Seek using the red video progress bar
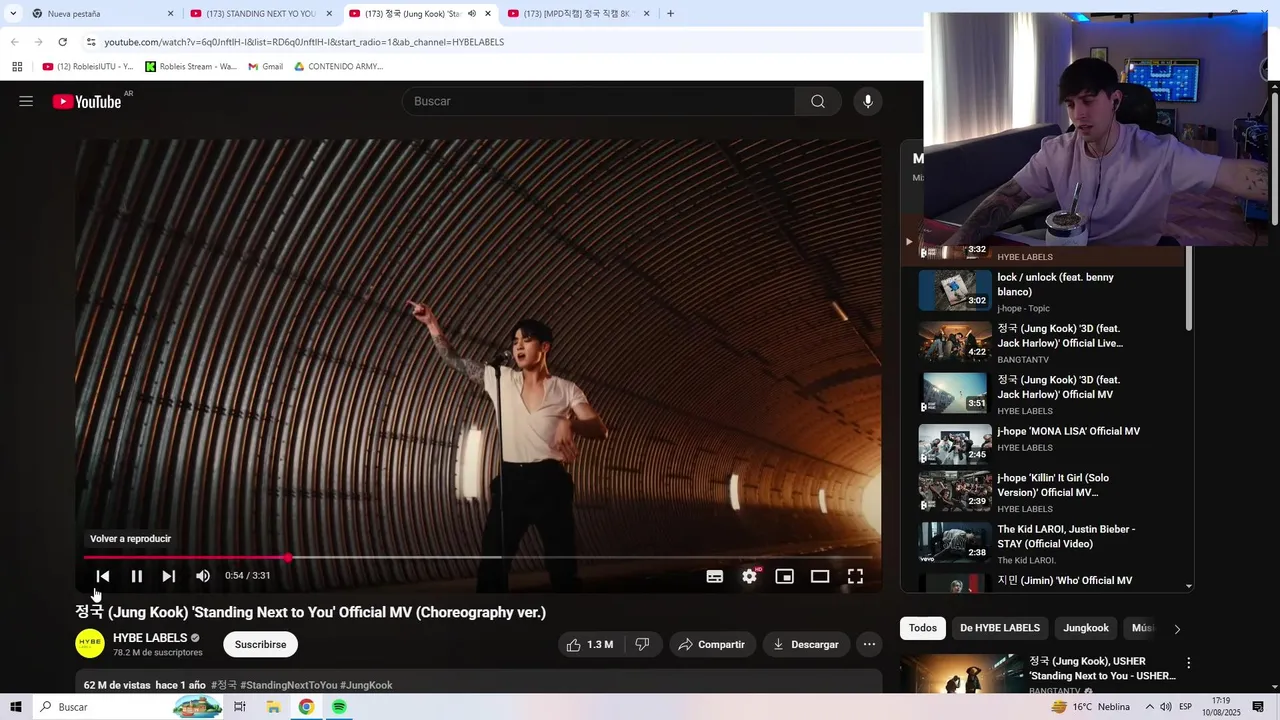The image size is (1280, 720). point(478,557)
